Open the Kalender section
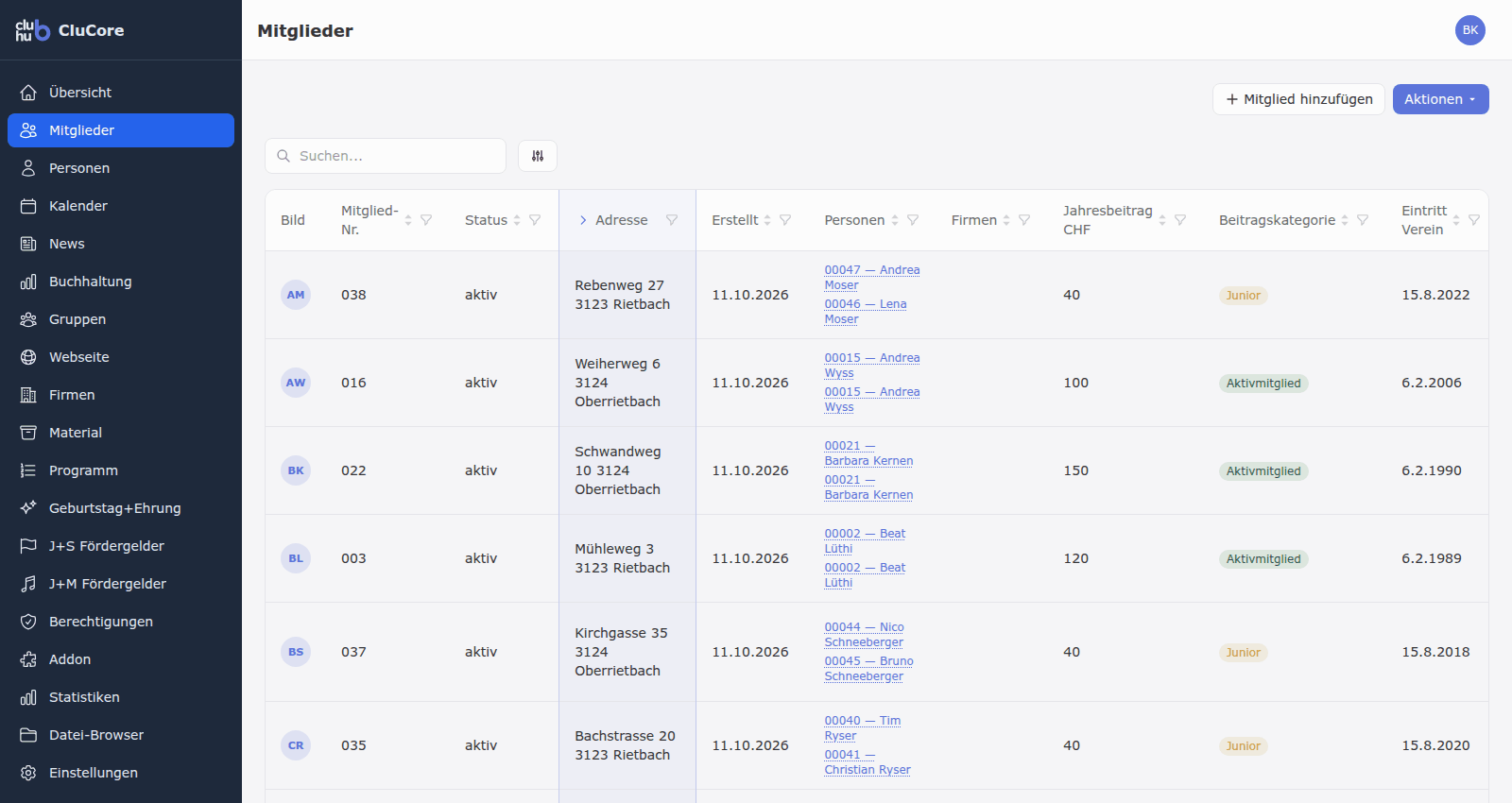This screenshot has width=1512, height=803. click(121, 206)
